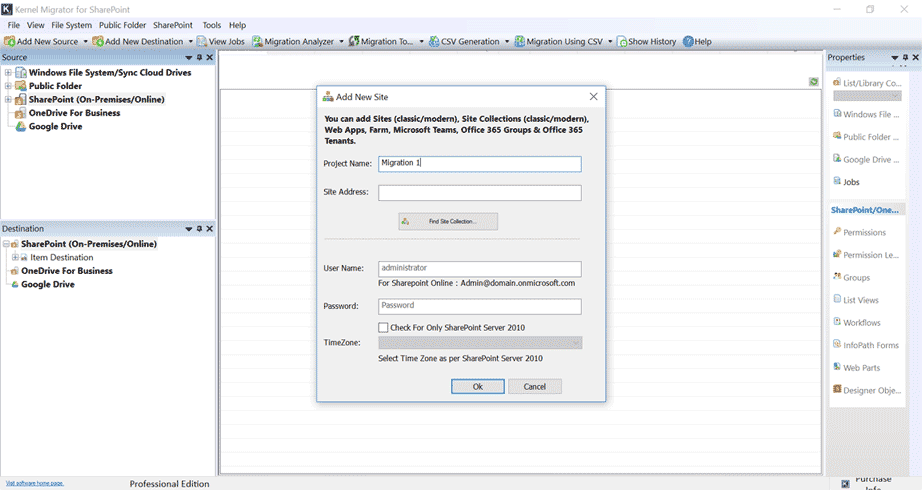Click Cancel in Add New Site dialog
This screenshot has width=922, height=490.
[535, 386]
